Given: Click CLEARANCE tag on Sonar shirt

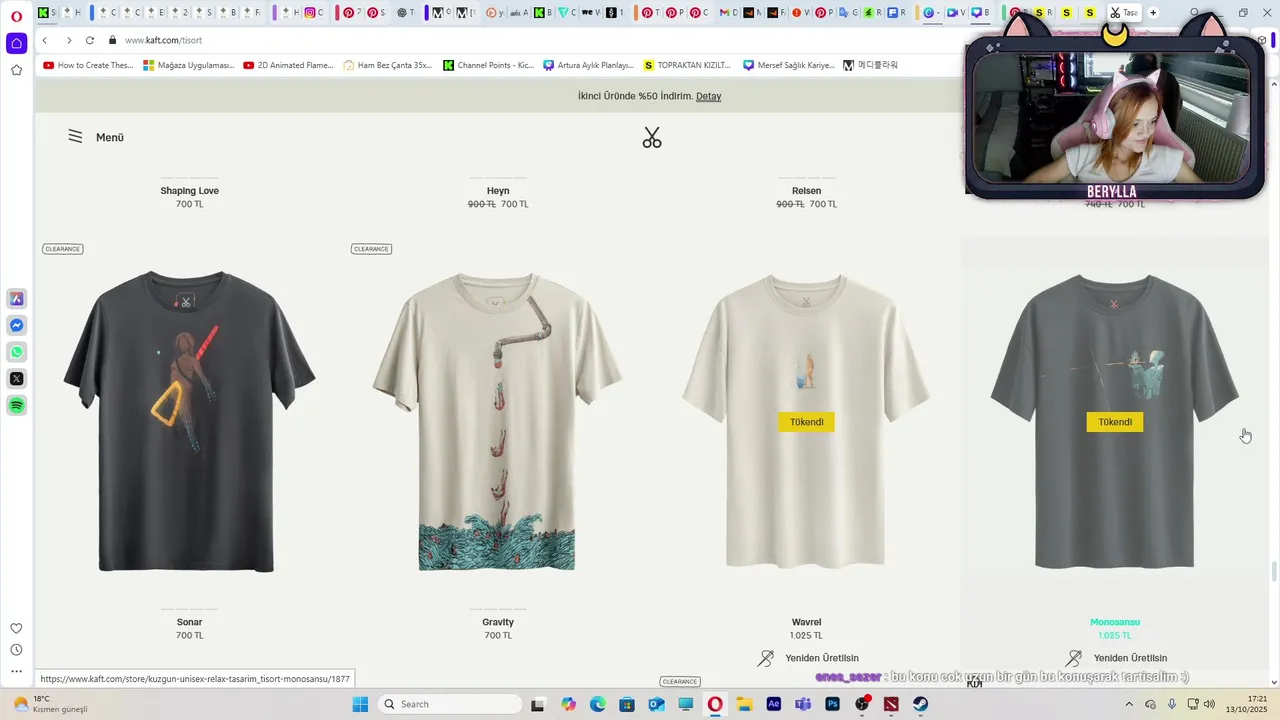Looking at the screenshot, I should 62,249.
